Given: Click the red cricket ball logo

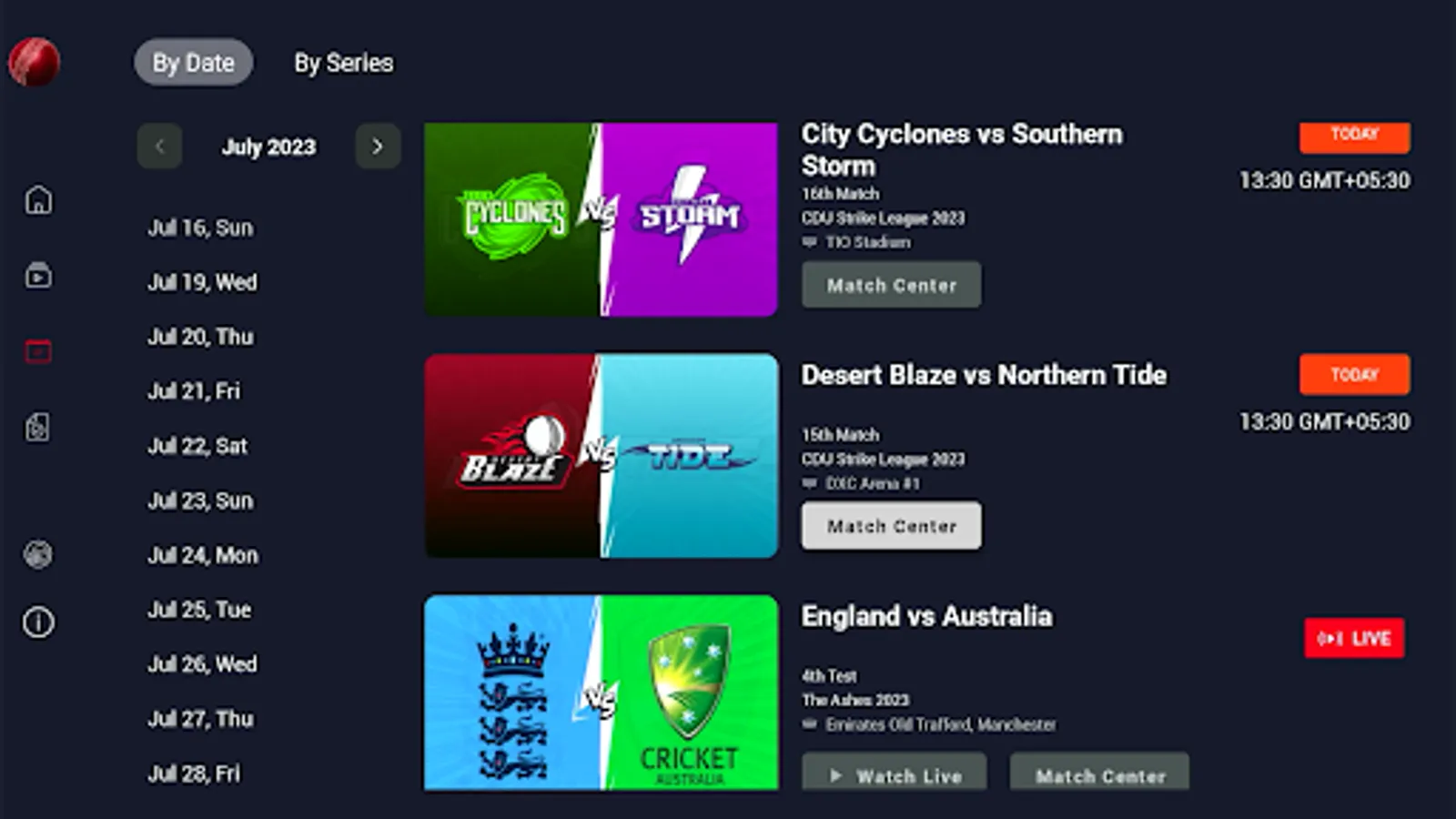Looking at the screenshot, I should tap(35, 62).
